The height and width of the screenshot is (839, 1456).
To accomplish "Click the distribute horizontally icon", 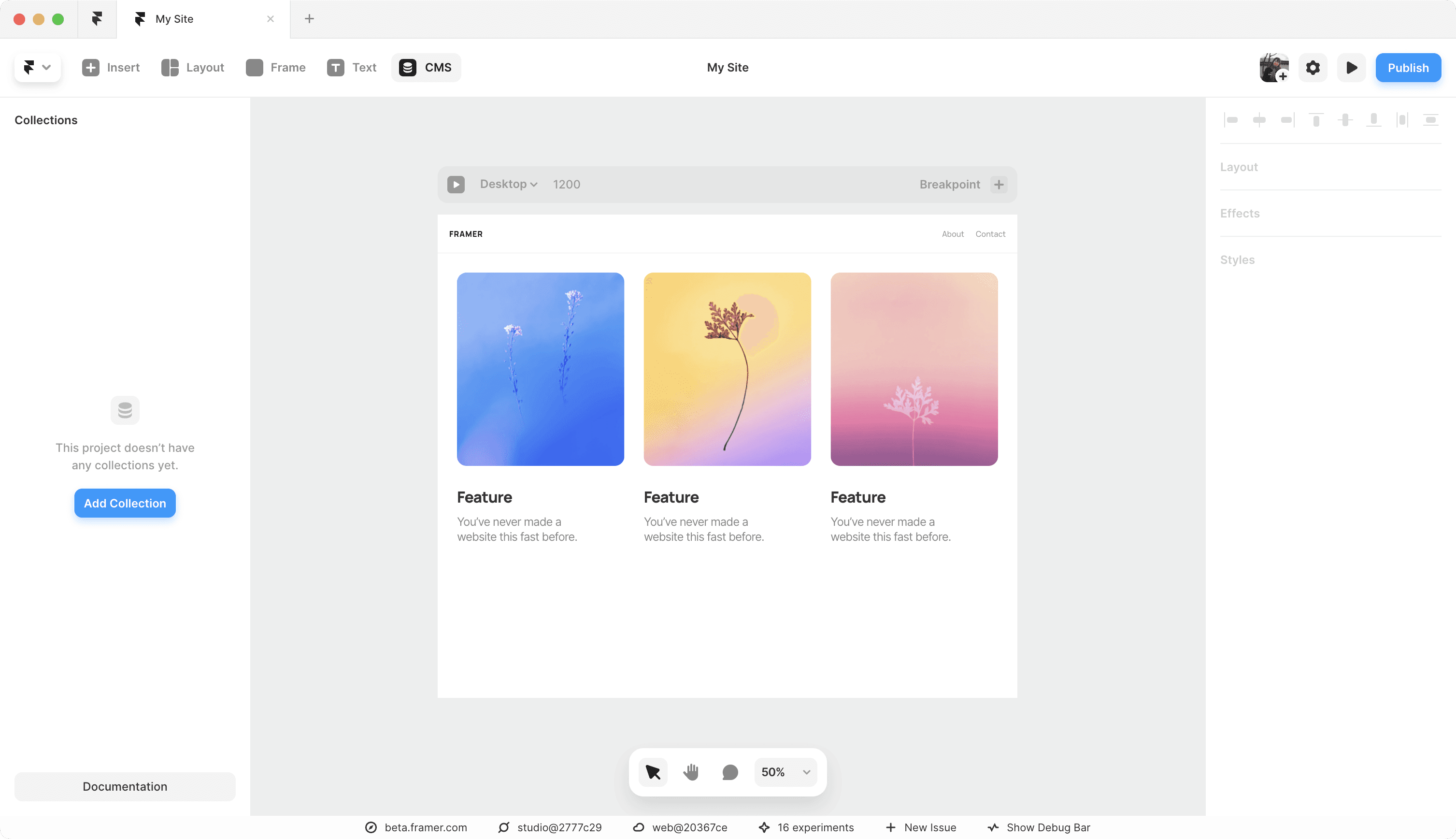I will [x=1402, y=120].
